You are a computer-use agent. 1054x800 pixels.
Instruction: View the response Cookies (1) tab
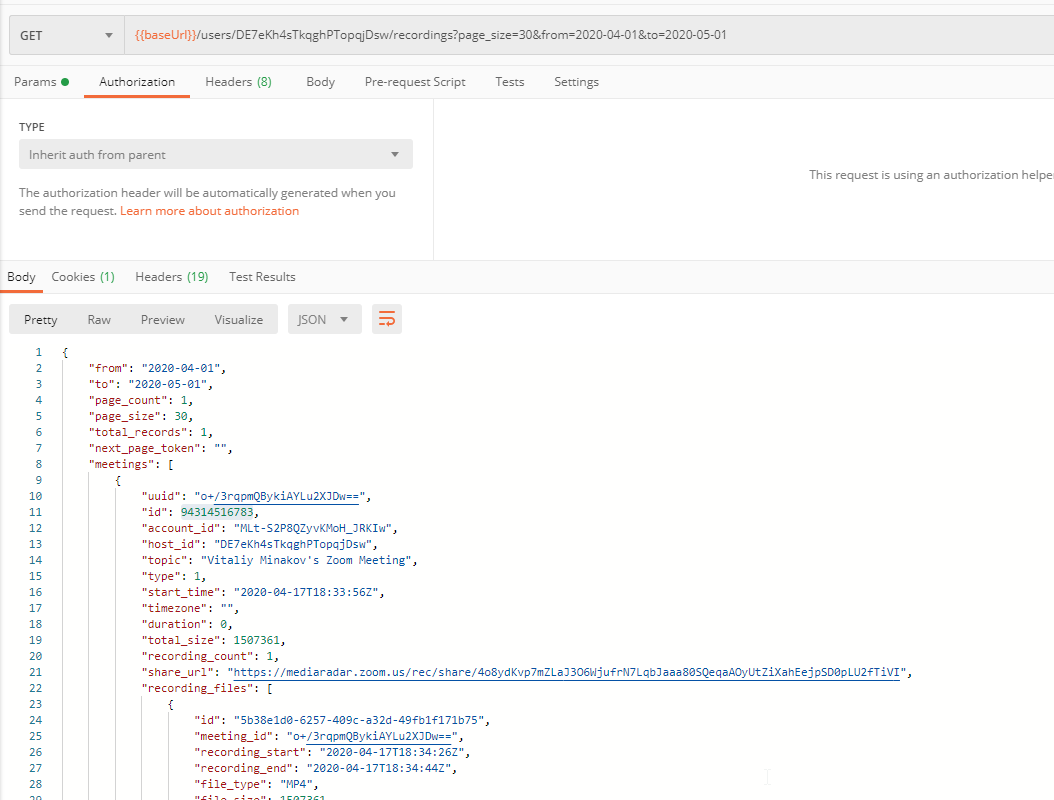[x=83, y=277]
